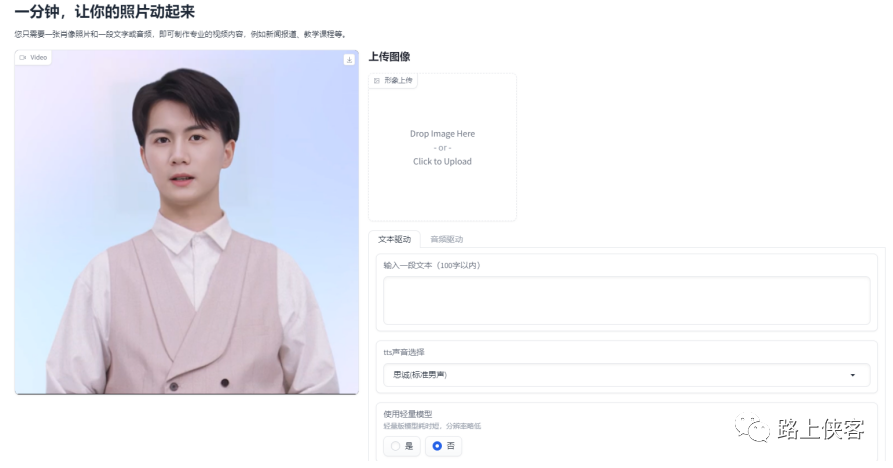The height and width of the screenshot is (468, 893).
Task: Click the WeChat logo watermark
Action: [x=752, y=427]
